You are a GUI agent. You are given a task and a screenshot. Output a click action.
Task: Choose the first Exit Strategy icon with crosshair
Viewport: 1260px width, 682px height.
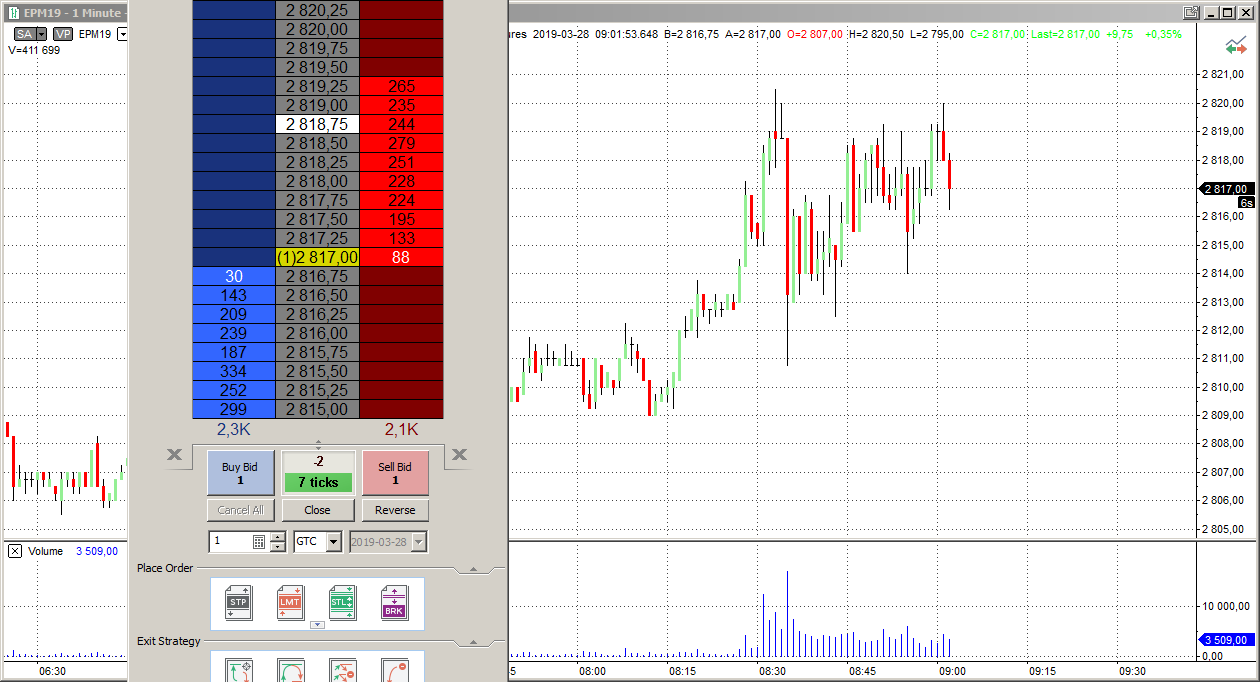coord(239,670)
